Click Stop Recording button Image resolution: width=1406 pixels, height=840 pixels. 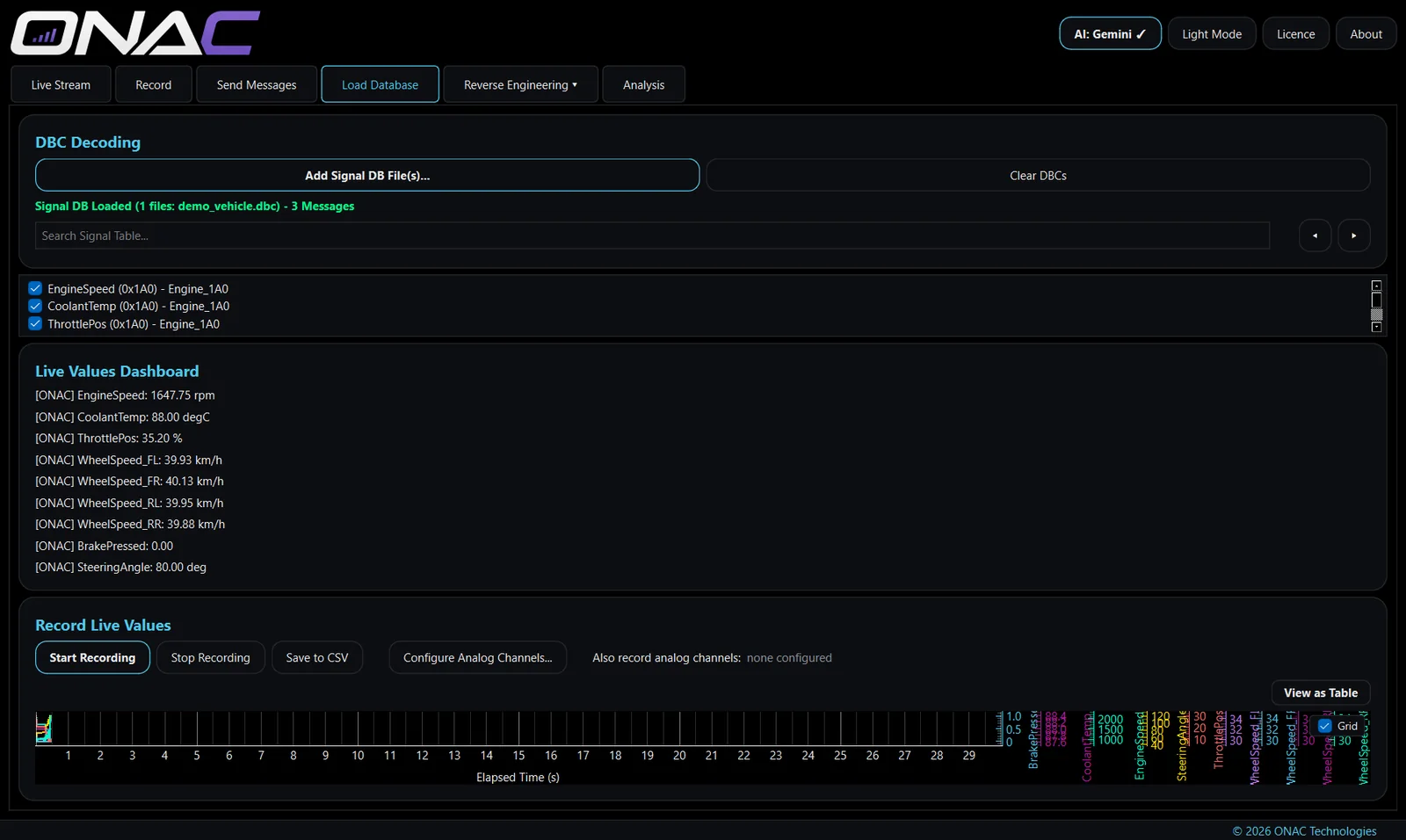pyautogui.click(x=211, y=657)
